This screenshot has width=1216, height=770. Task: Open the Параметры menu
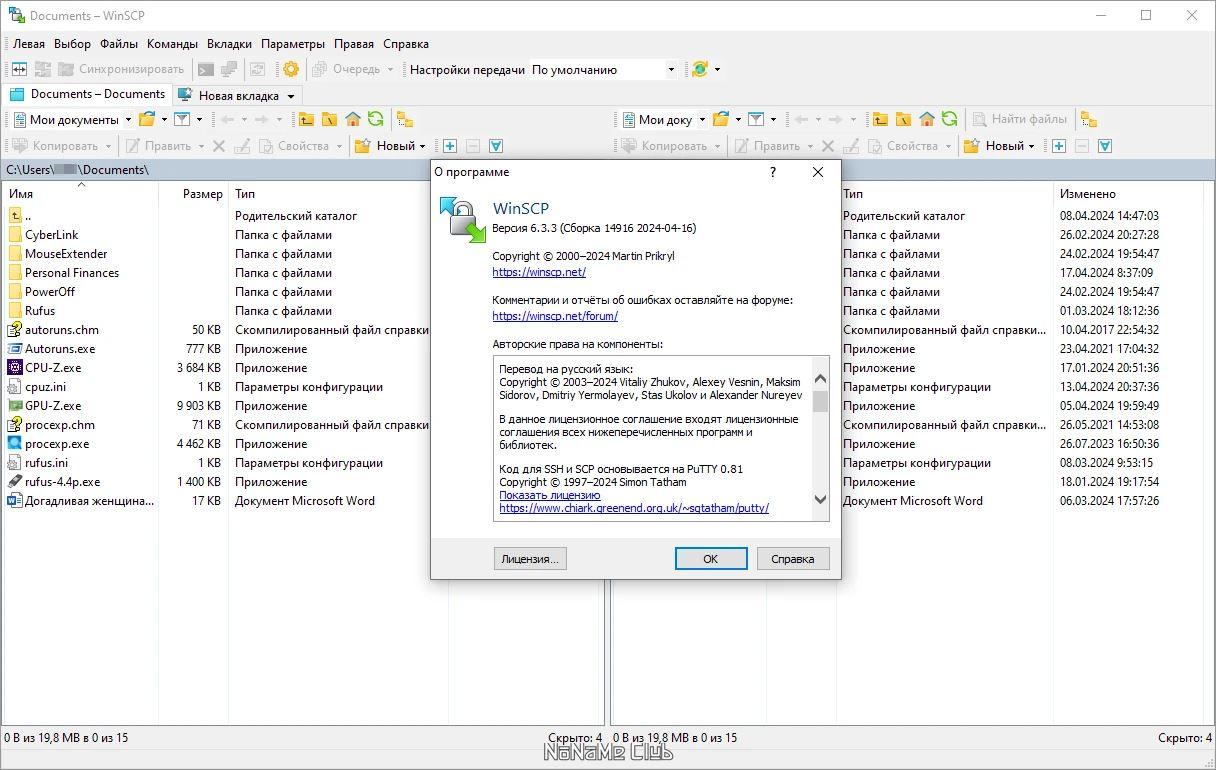pos(293,44)
